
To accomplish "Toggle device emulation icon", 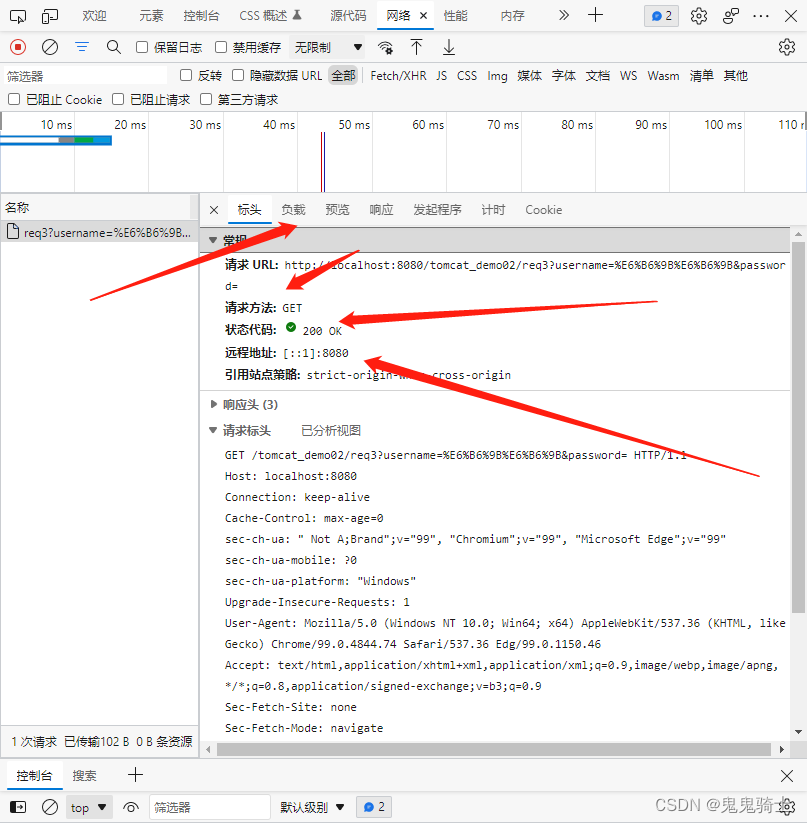I will (x=49, y=16).
